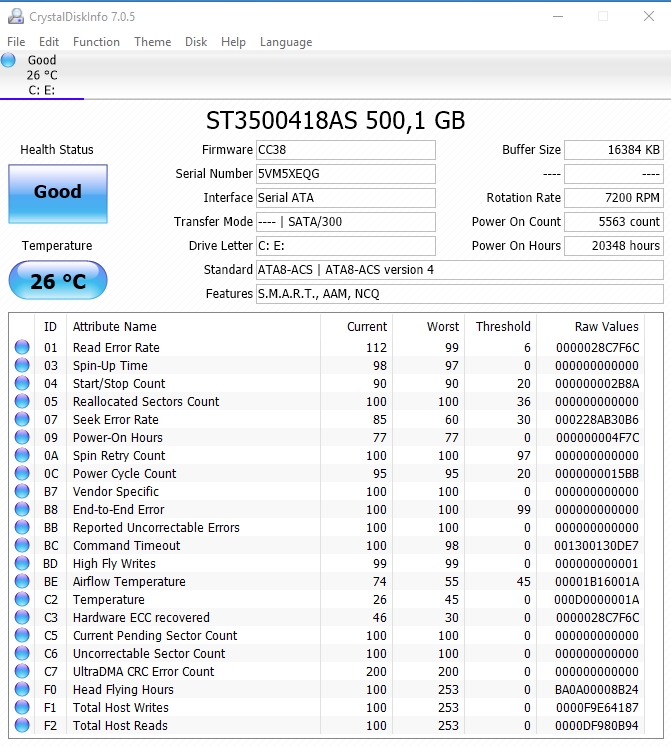Click the status orb for Head Flying Hours
Screen dimensions: 671x746
[x=22, y=689]
